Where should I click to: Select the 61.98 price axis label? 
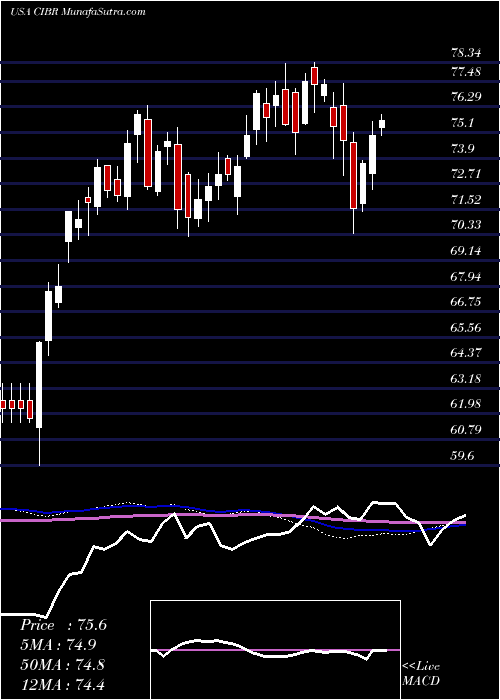(x=466, y=404)
